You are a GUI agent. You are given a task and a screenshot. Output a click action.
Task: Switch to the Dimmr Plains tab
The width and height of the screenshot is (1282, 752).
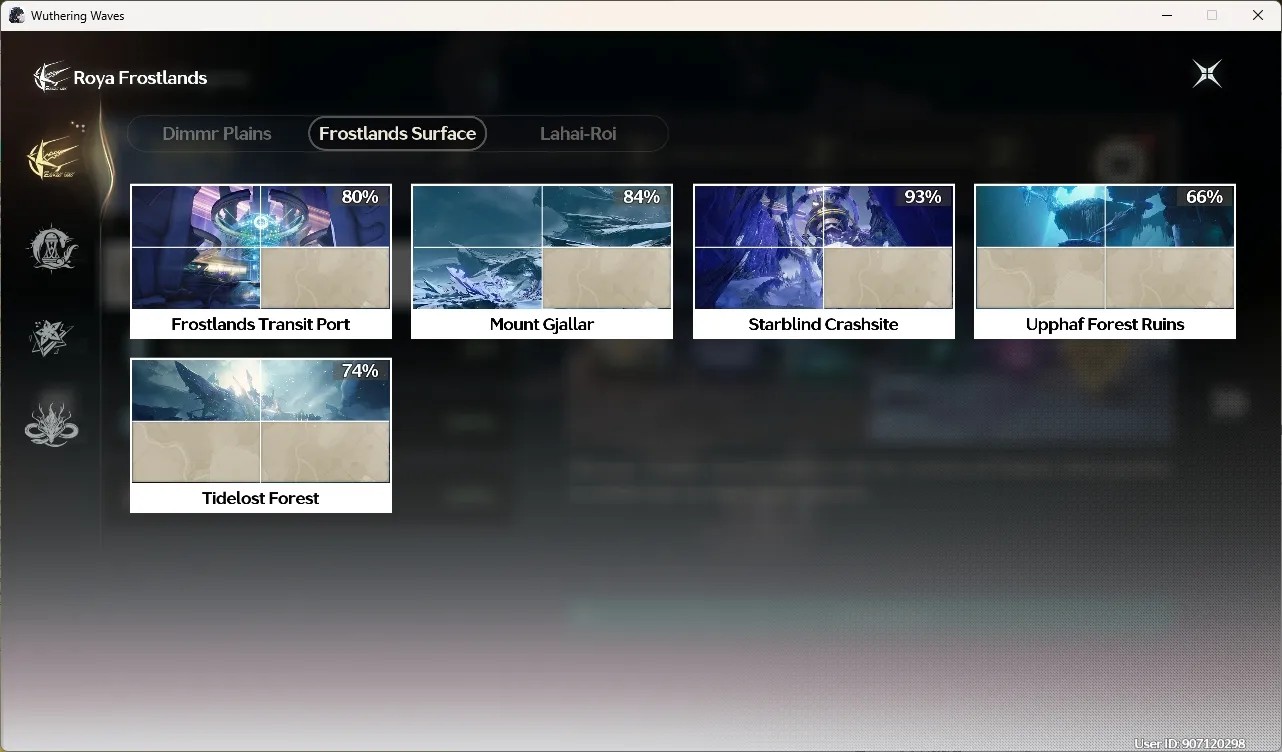217,133
